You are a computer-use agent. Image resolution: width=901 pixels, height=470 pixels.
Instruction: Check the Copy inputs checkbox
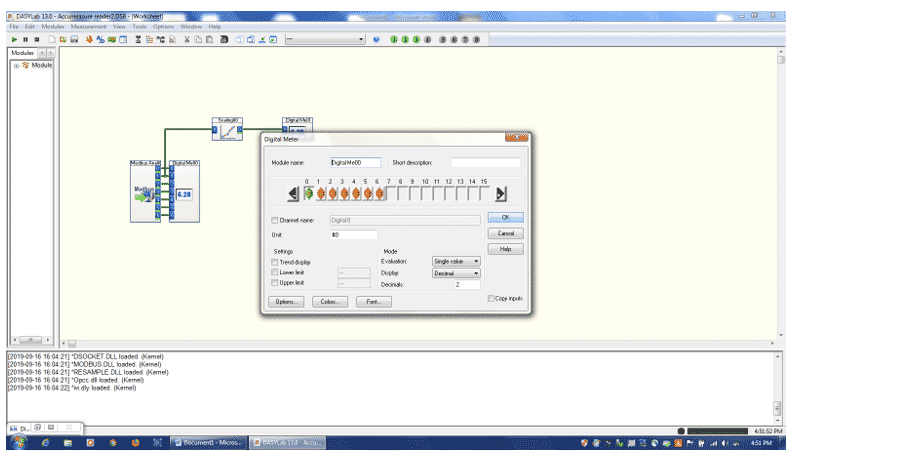click(491, 298)
